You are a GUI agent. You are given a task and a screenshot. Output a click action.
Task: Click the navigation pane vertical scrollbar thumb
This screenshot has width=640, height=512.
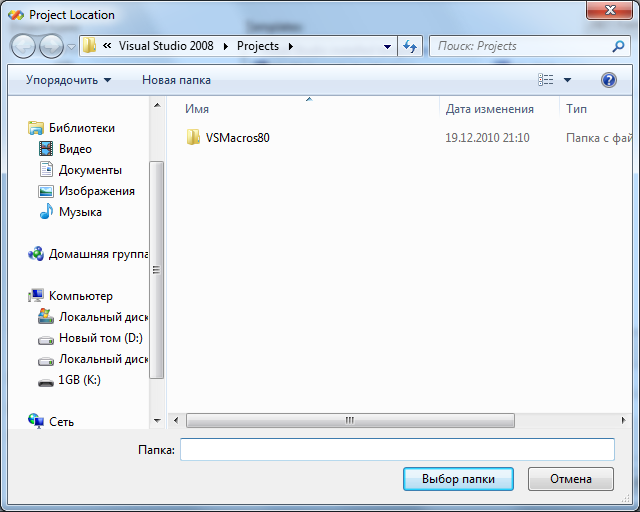pyautogui.click(x=156, y=270)
